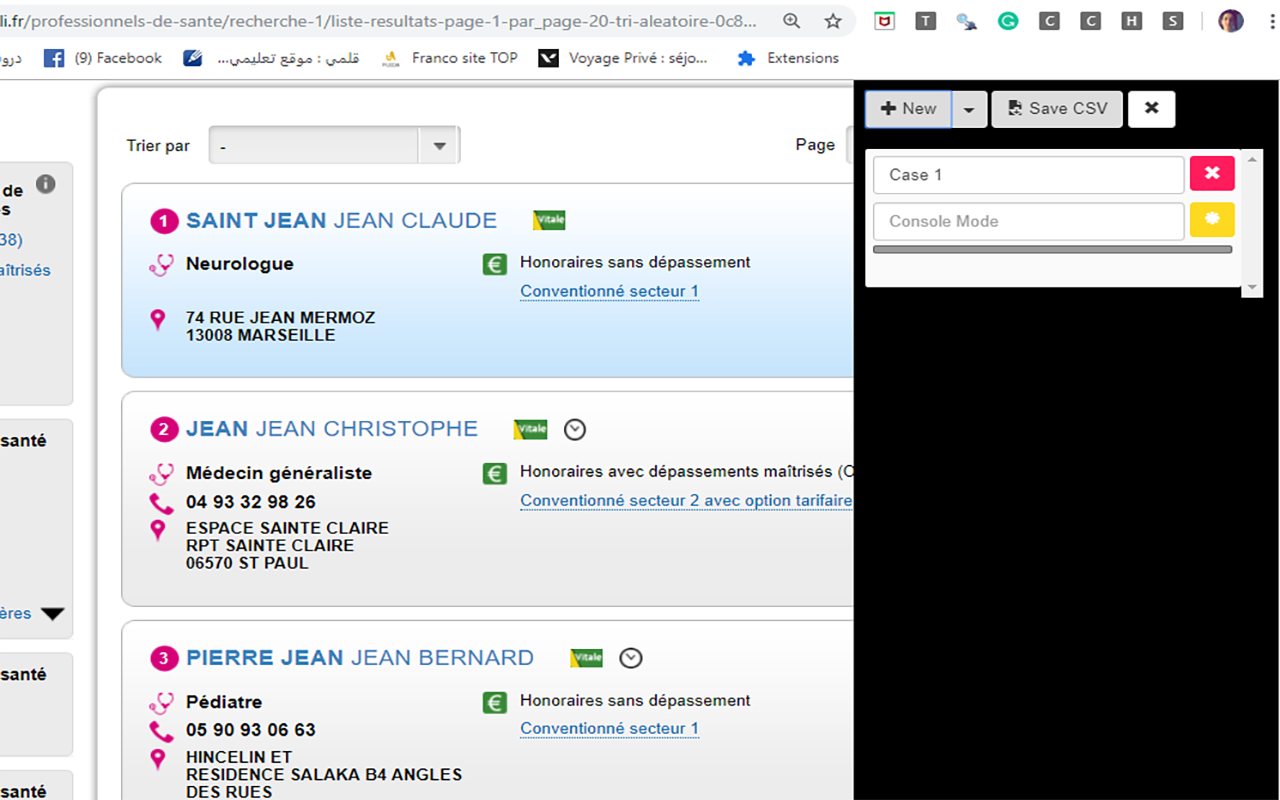The height and width of the screenshot is (800, 1280).
Task: Open the Voyage Privé bookmark
Action: pos(623,58)
